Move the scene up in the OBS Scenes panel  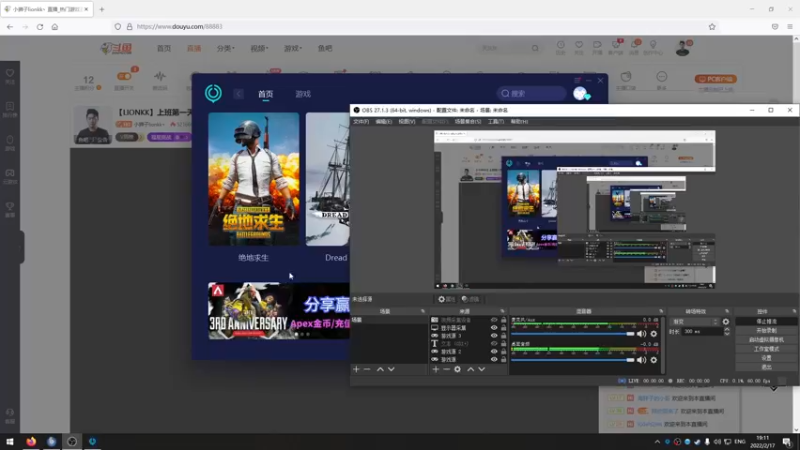pyautogui.click(x=380, y=369)
